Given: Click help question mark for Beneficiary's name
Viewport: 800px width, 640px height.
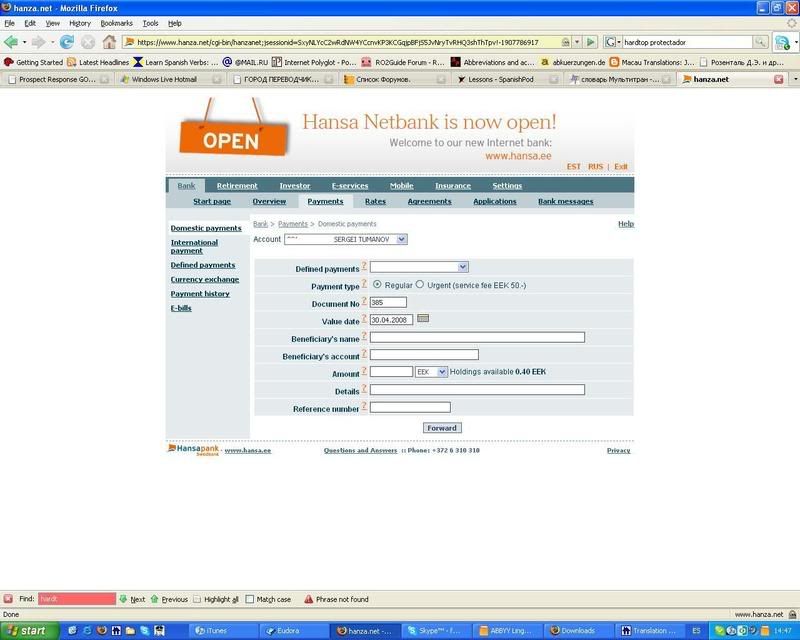Looking at the screenshot, I should tap(364, 336).
